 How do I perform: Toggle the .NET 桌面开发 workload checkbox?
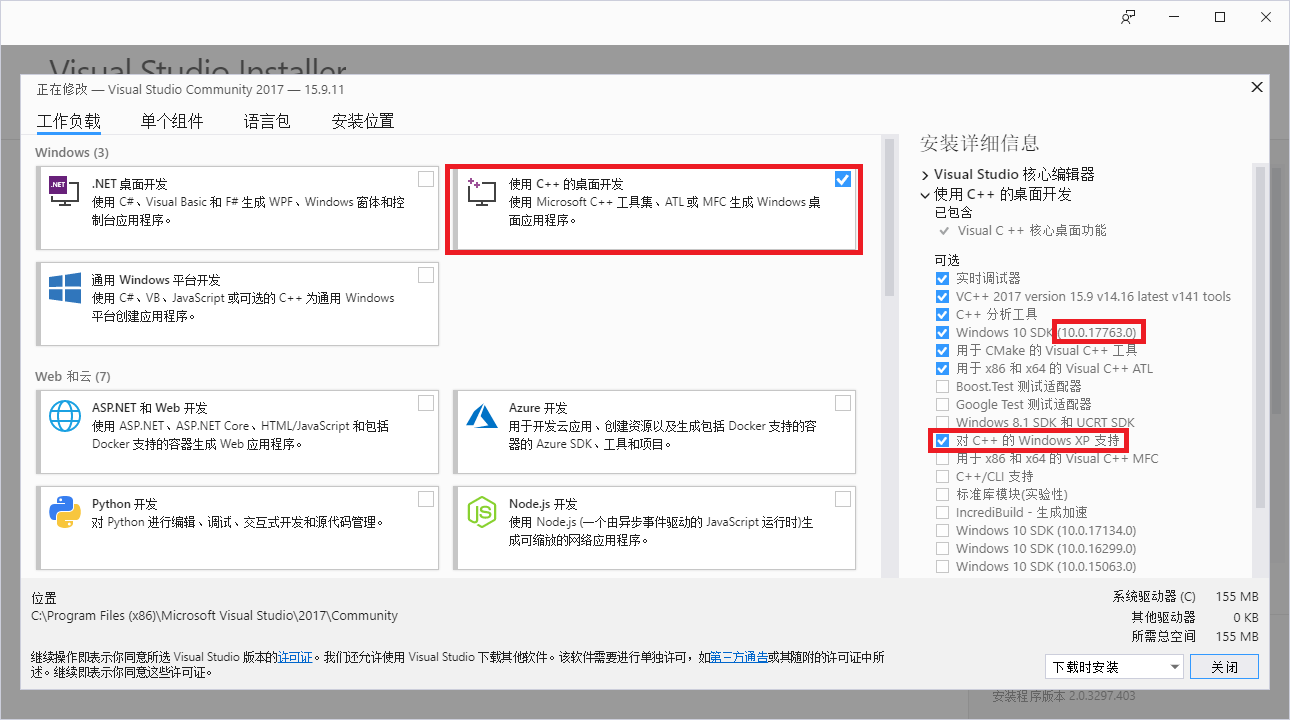[426, 179]
